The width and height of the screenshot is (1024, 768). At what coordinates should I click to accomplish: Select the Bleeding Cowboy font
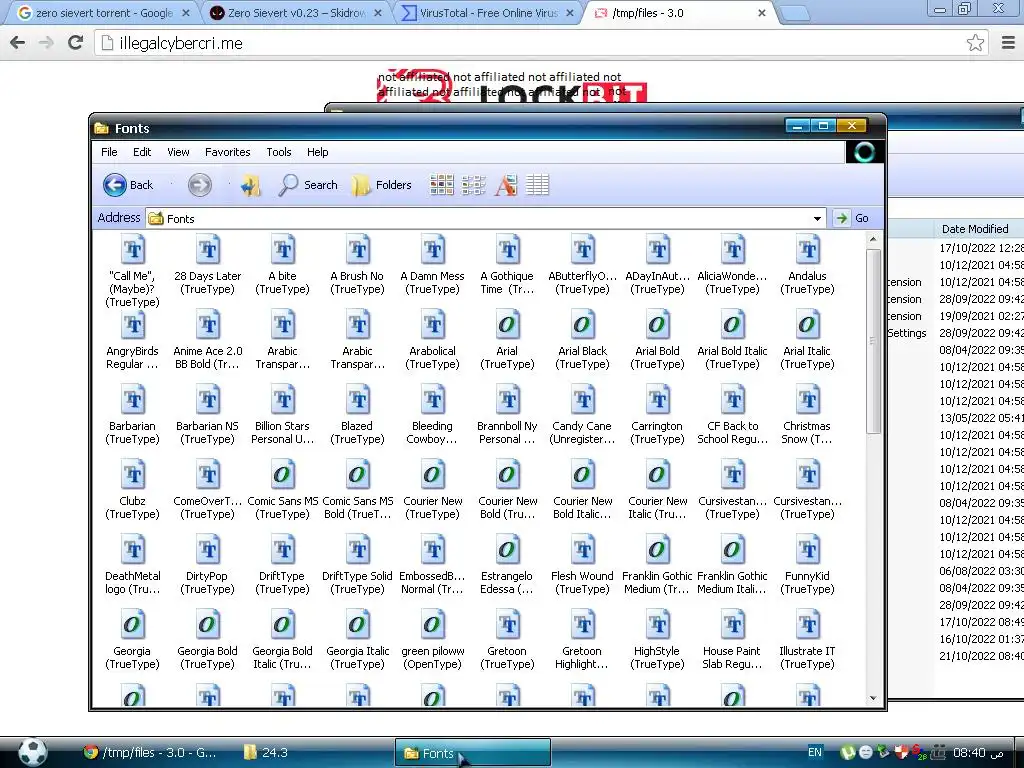coord(432,415)
